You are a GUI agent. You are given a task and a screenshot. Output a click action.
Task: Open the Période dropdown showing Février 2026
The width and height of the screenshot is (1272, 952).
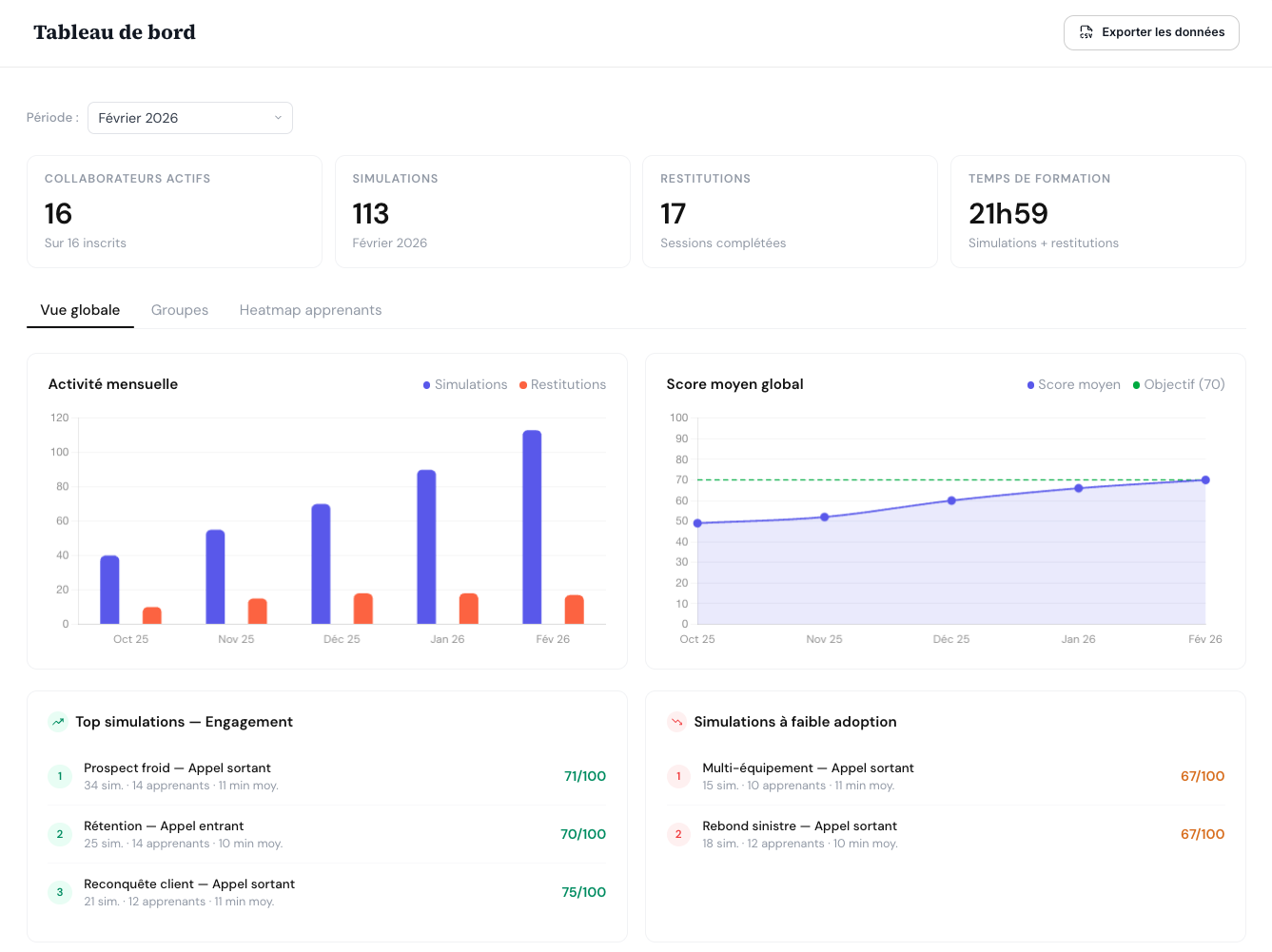click(x=189, y=117)
